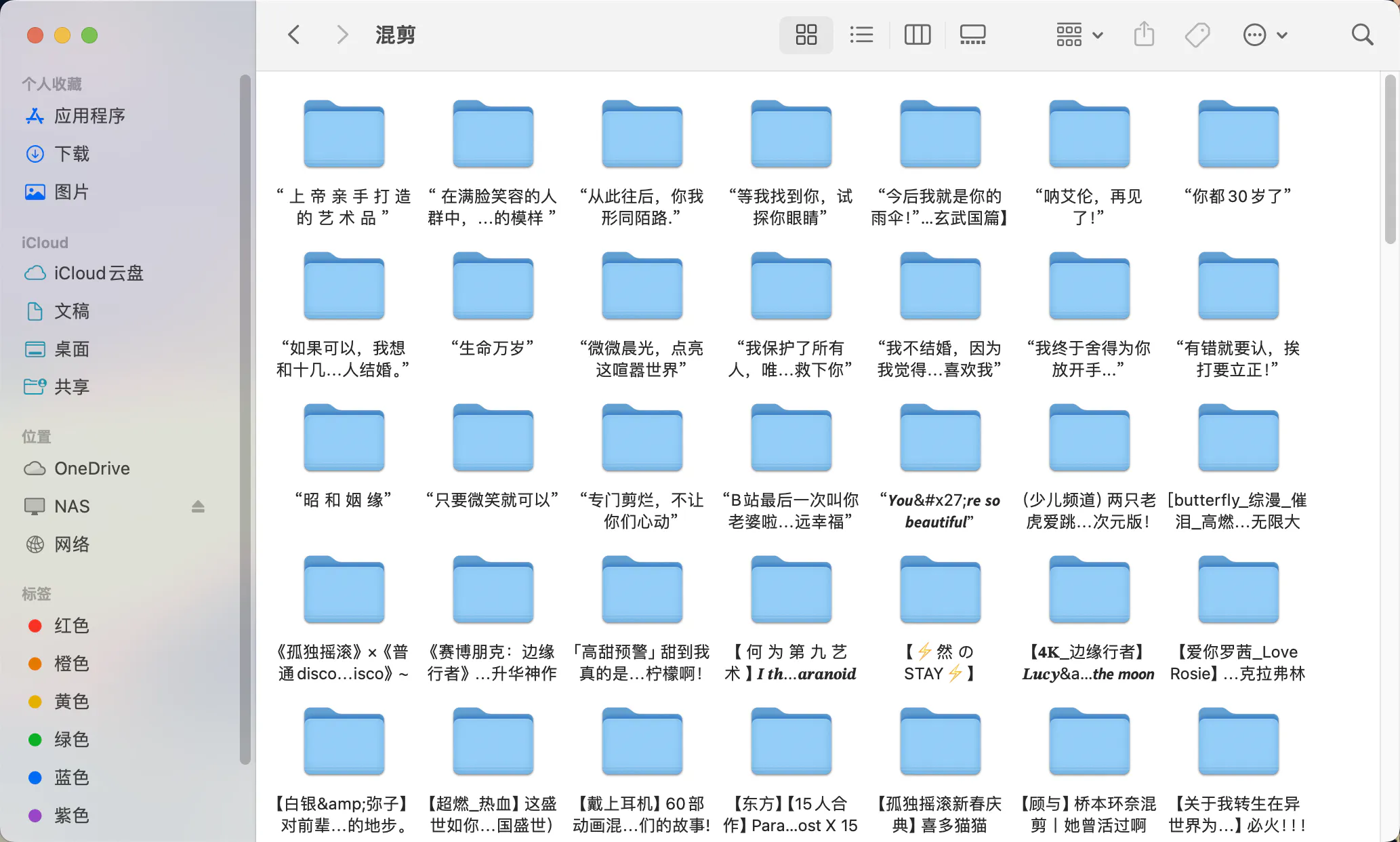The width and height of the screenshot is (1400, 842).
Task: Select the red 红色 tag
Action: [x=71, y=626]
